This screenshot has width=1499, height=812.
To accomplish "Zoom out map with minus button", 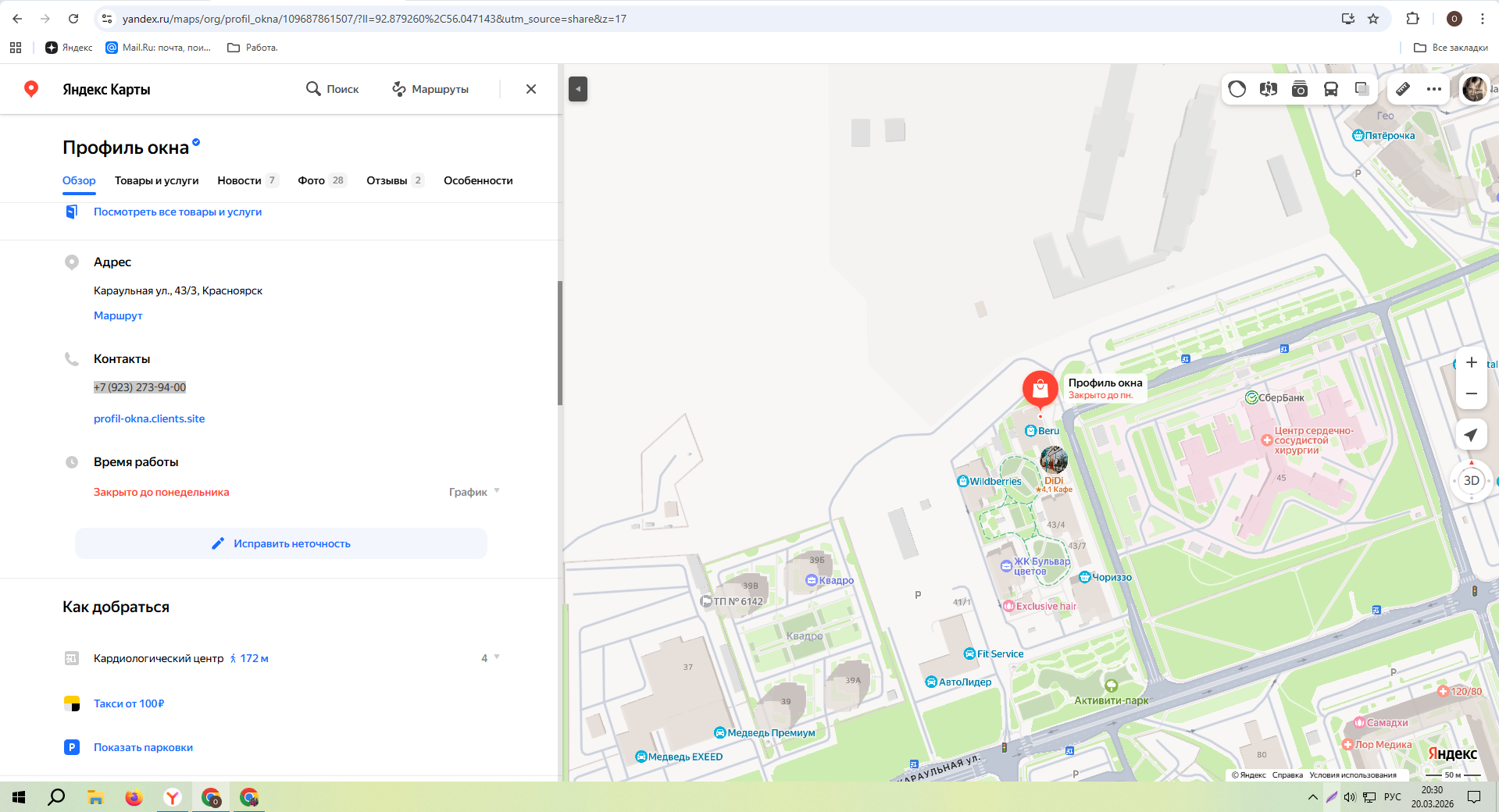I will 1472,394.
